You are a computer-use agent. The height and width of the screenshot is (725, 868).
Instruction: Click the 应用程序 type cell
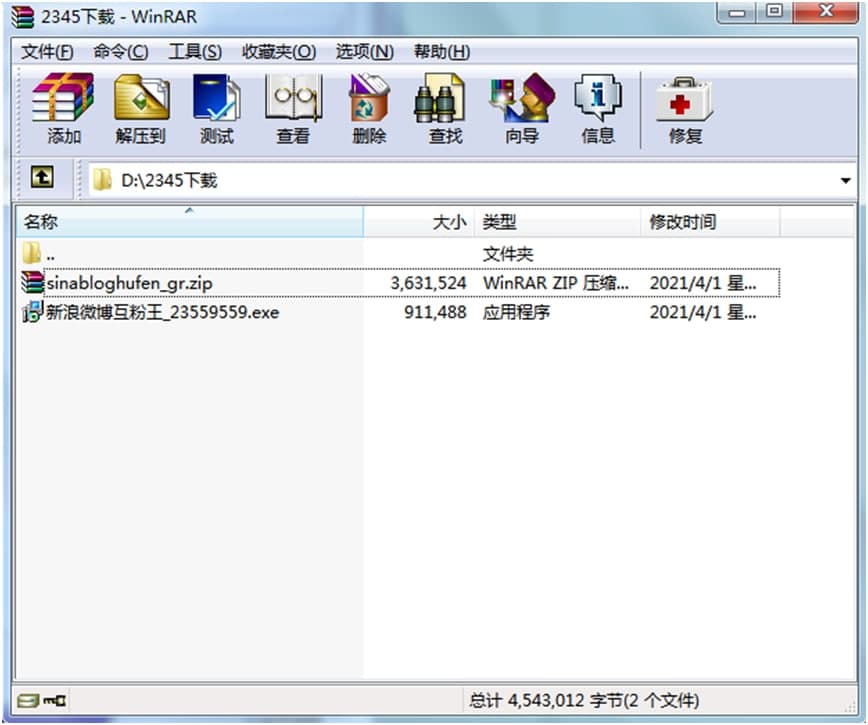[516, 312]
